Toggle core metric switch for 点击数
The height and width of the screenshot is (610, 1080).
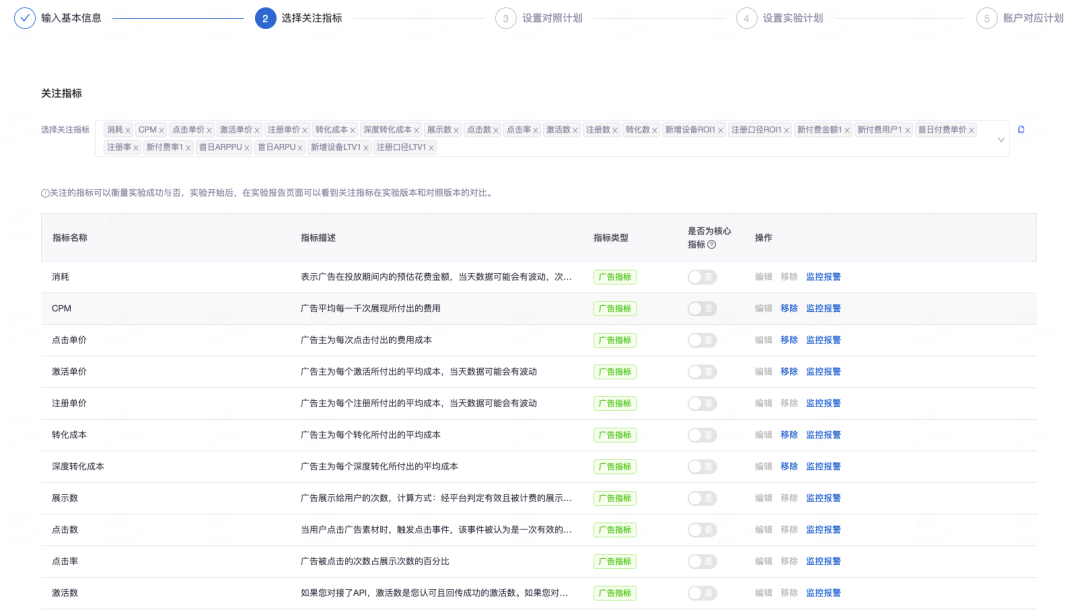(702, 530)
